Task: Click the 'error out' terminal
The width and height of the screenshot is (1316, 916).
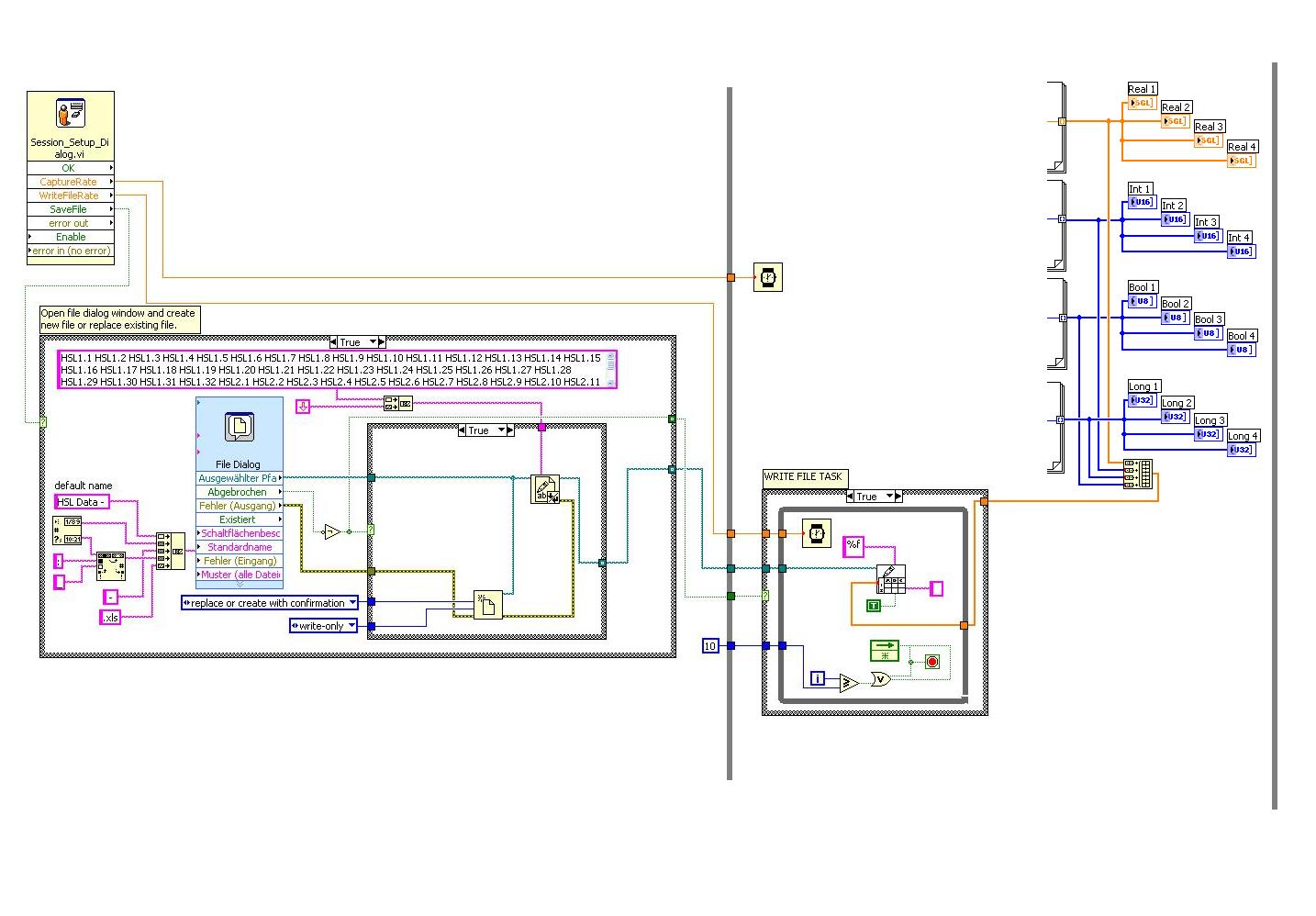Action: (71, 223)
